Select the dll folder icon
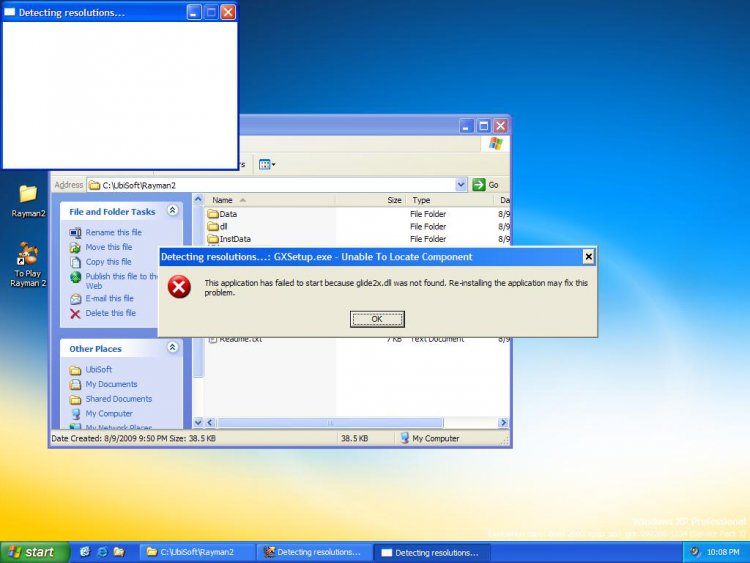 pyautogui.click(x=212, y=227)
